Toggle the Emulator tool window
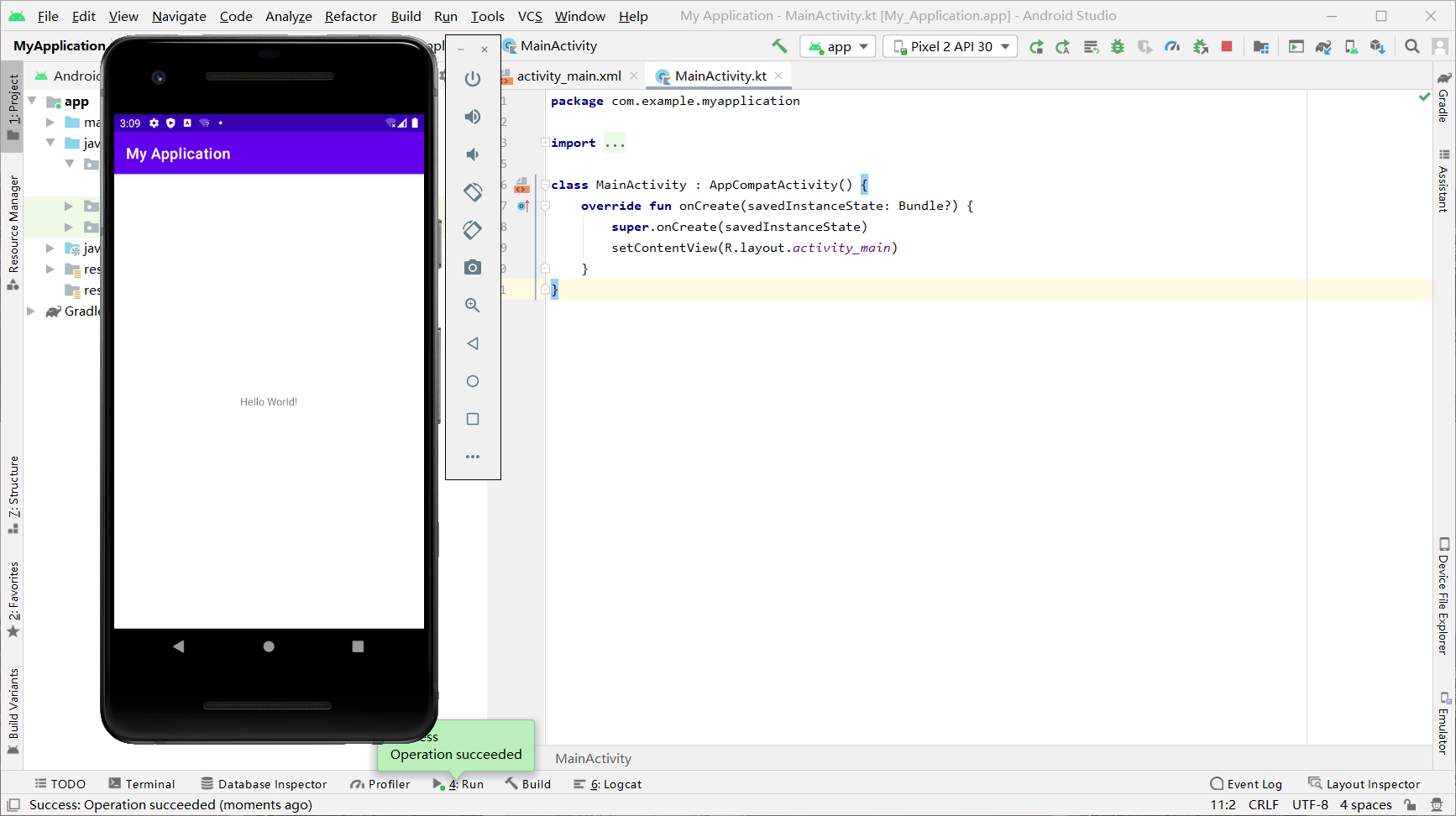The width and height of the screenshot is (1456, 816). click(1443, 723)
